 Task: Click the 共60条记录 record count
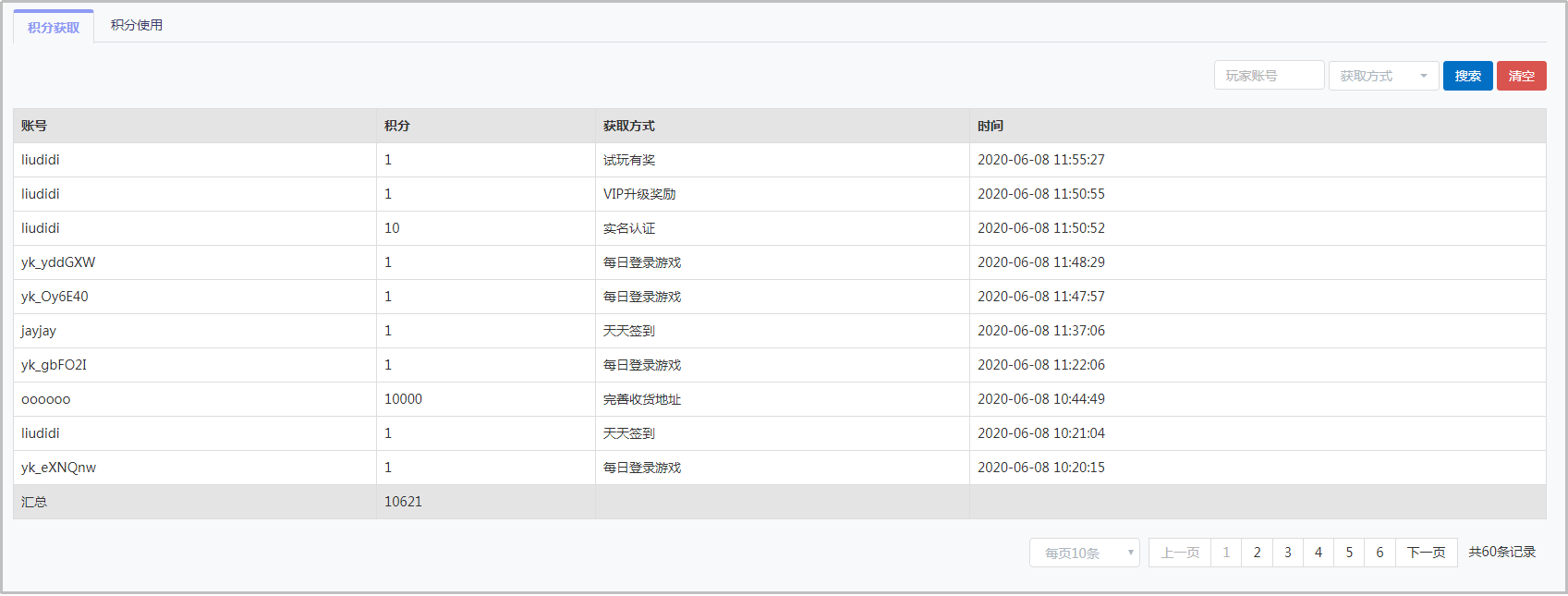[1502, 552]
